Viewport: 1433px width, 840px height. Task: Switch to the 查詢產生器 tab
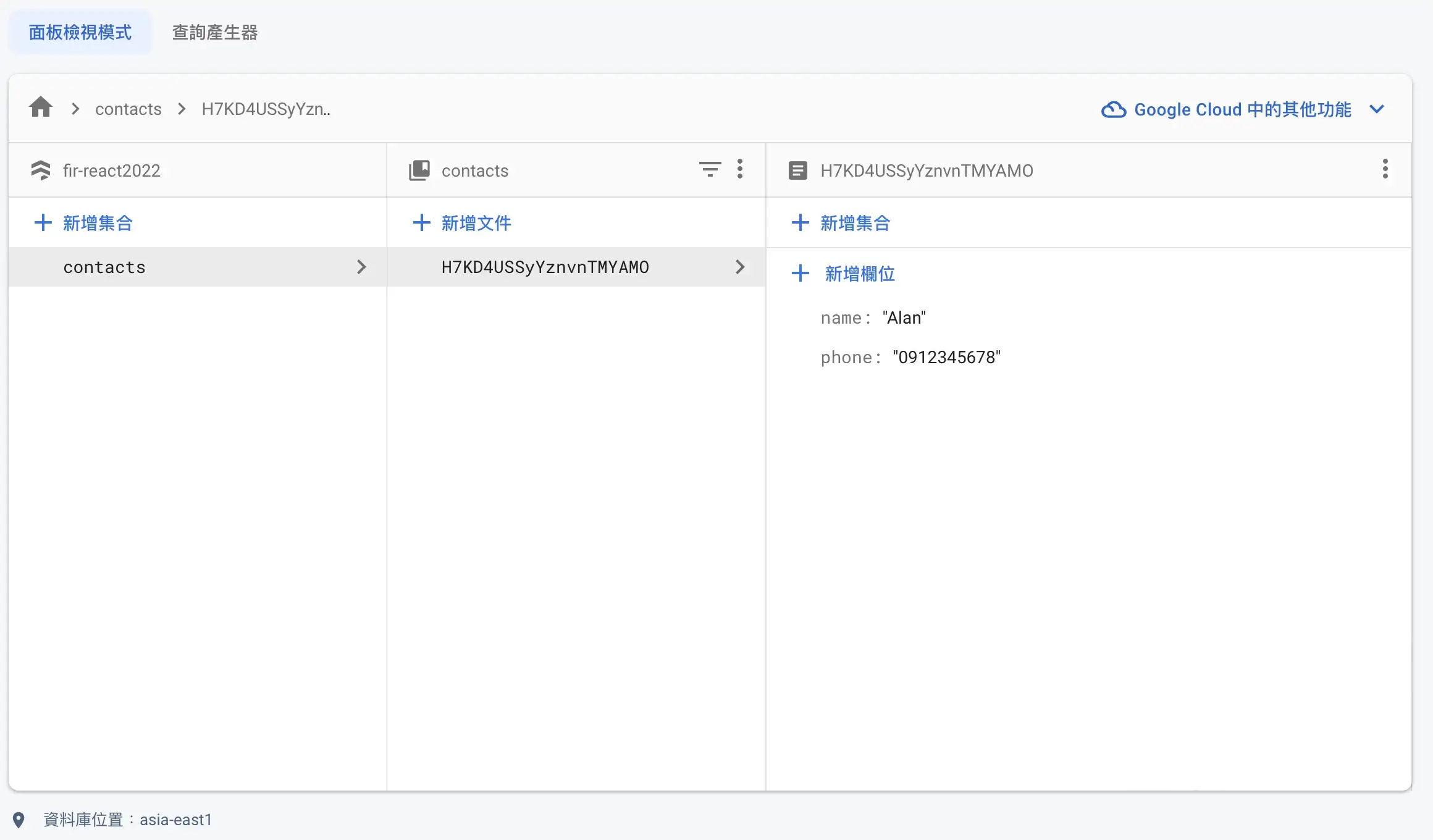click(x=214, y=31)
